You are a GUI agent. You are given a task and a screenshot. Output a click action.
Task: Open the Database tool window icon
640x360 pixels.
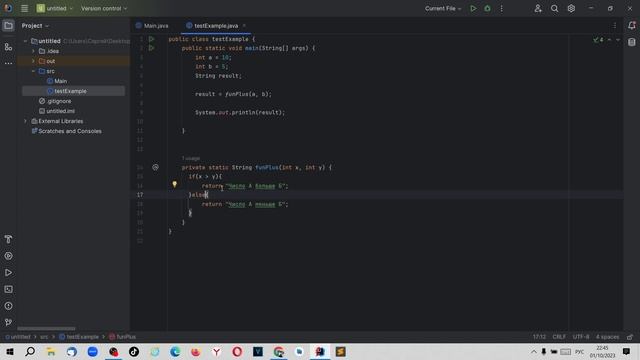pyautogui.click(x=631, y=42)
